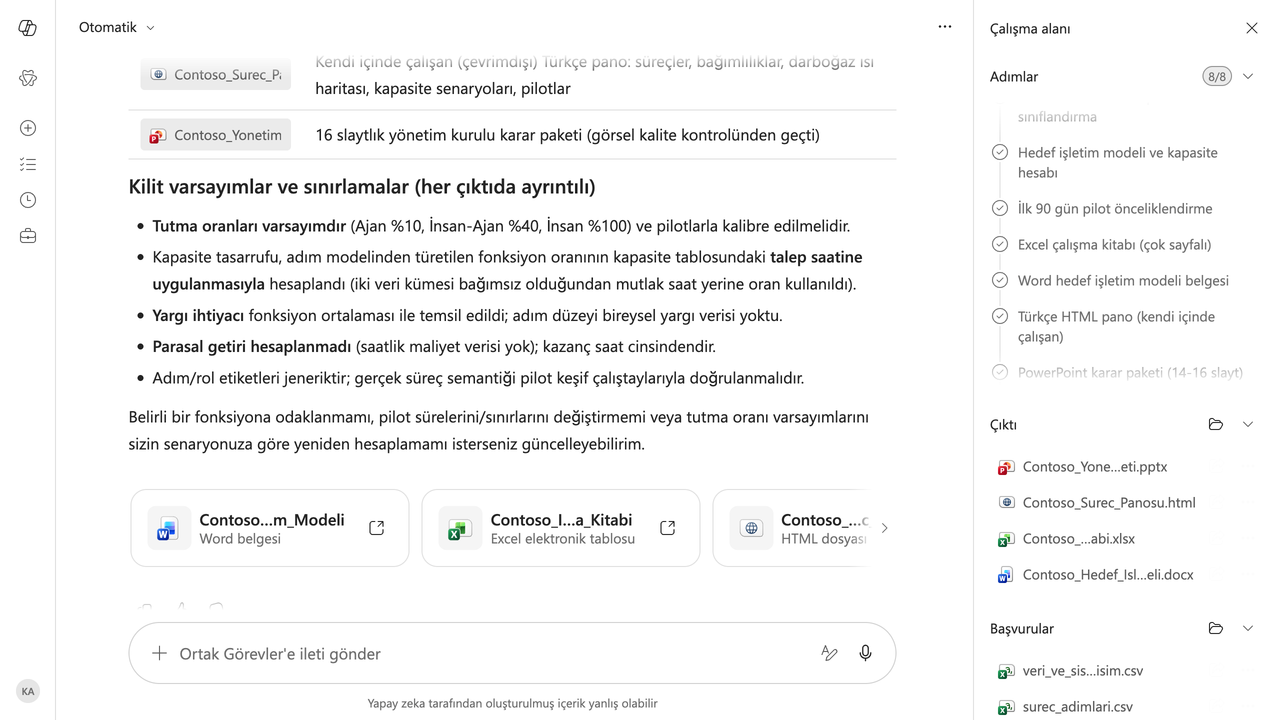
Task: Open the Copilot logo at sidebar top
Action: [28, 28]
